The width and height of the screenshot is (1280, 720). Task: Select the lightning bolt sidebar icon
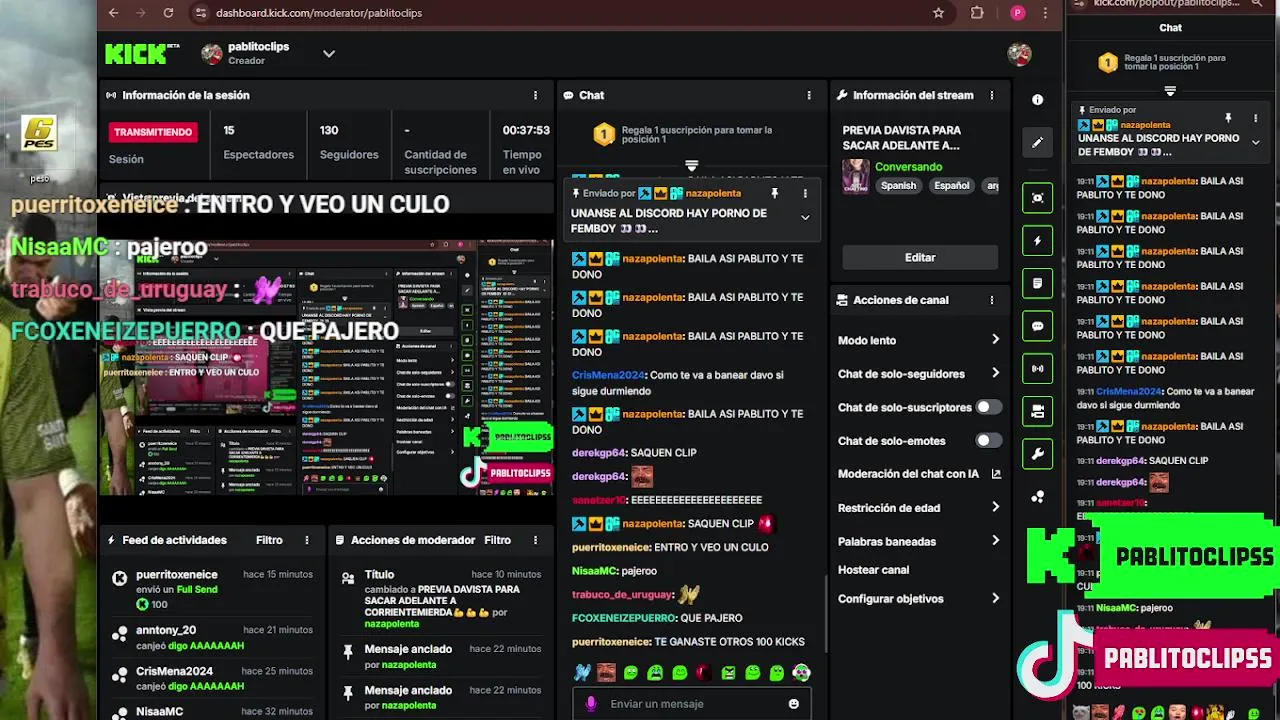tap(1038, 241)
